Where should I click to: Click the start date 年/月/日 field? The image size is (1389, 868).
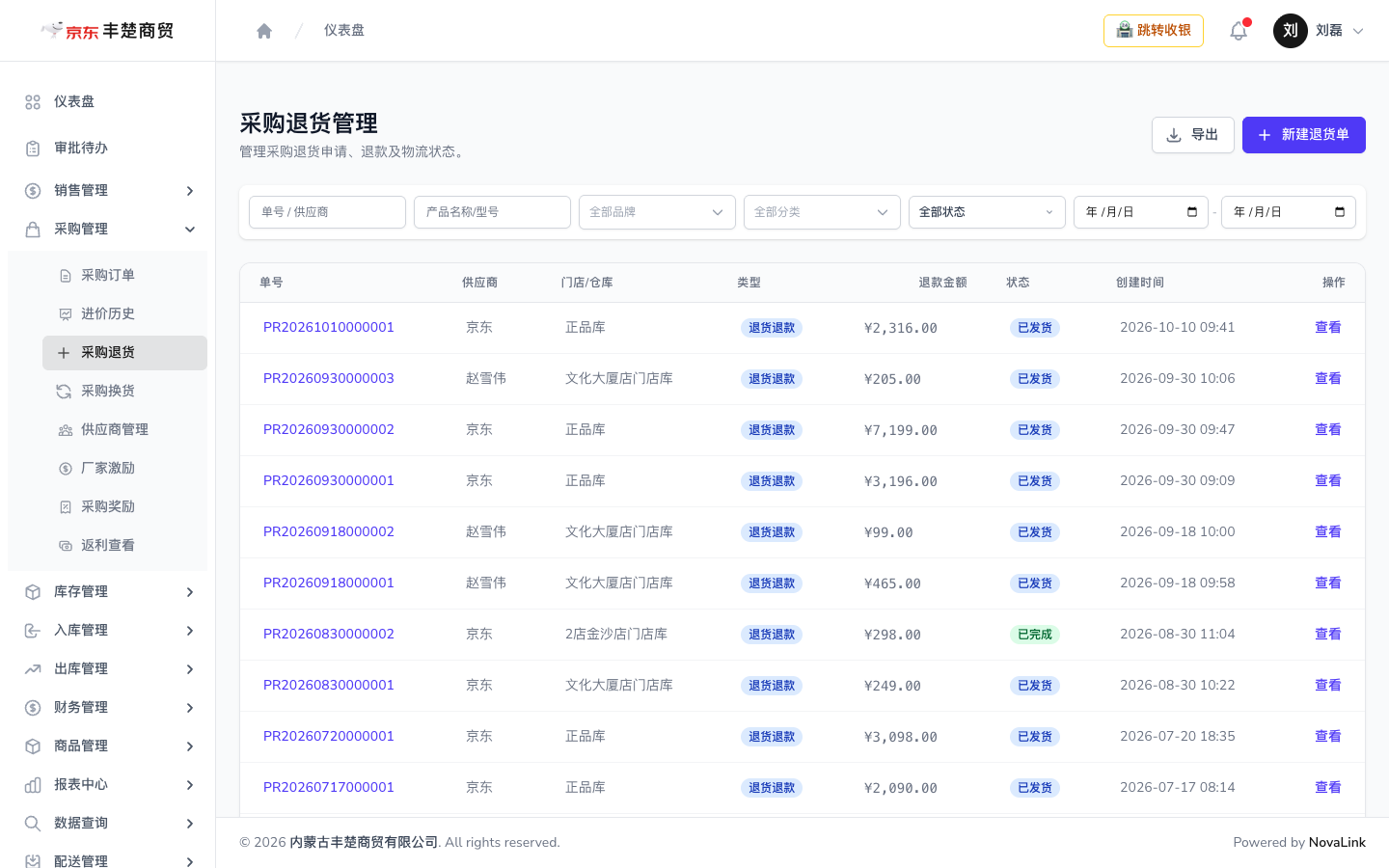coord(1141,212)
